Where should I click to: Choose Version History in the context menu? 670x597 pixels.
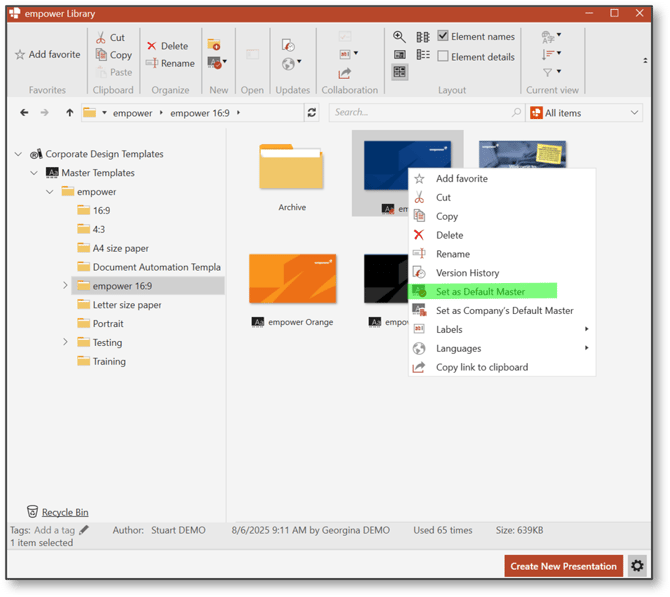[502, 273]
